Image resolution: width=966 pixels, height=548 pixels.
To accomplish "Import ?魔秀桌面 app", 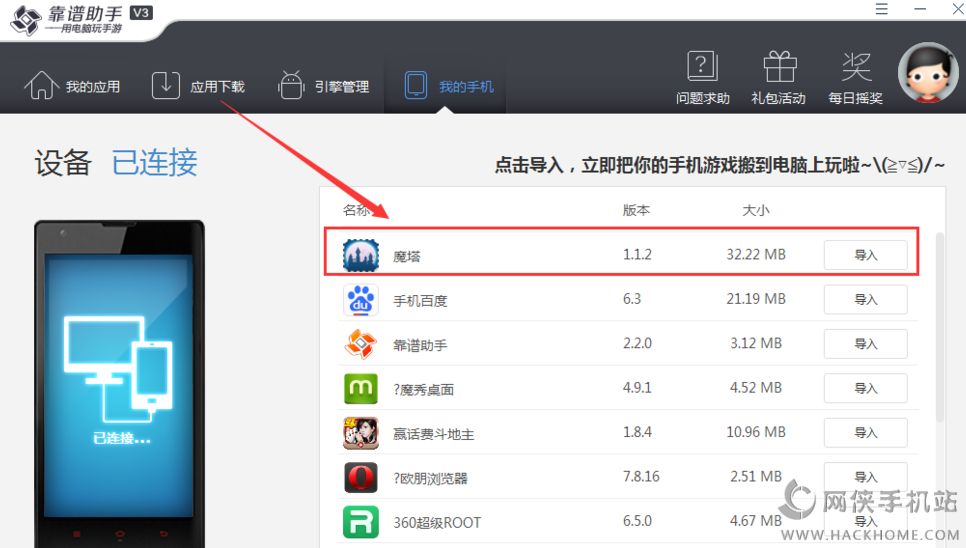I will 865,388.
